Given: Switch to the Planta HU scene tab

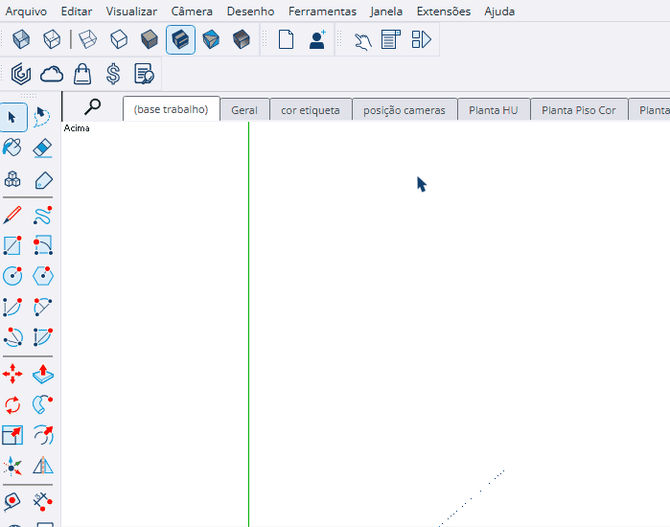Looking at the screenshot, I should pyautogui.click(x=493, y=110).
